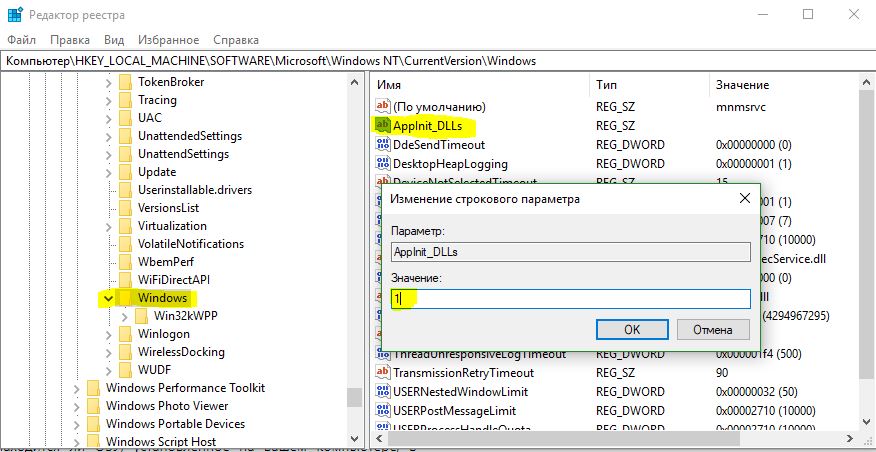Select the VersionsList folder icon

click(126, 208)
